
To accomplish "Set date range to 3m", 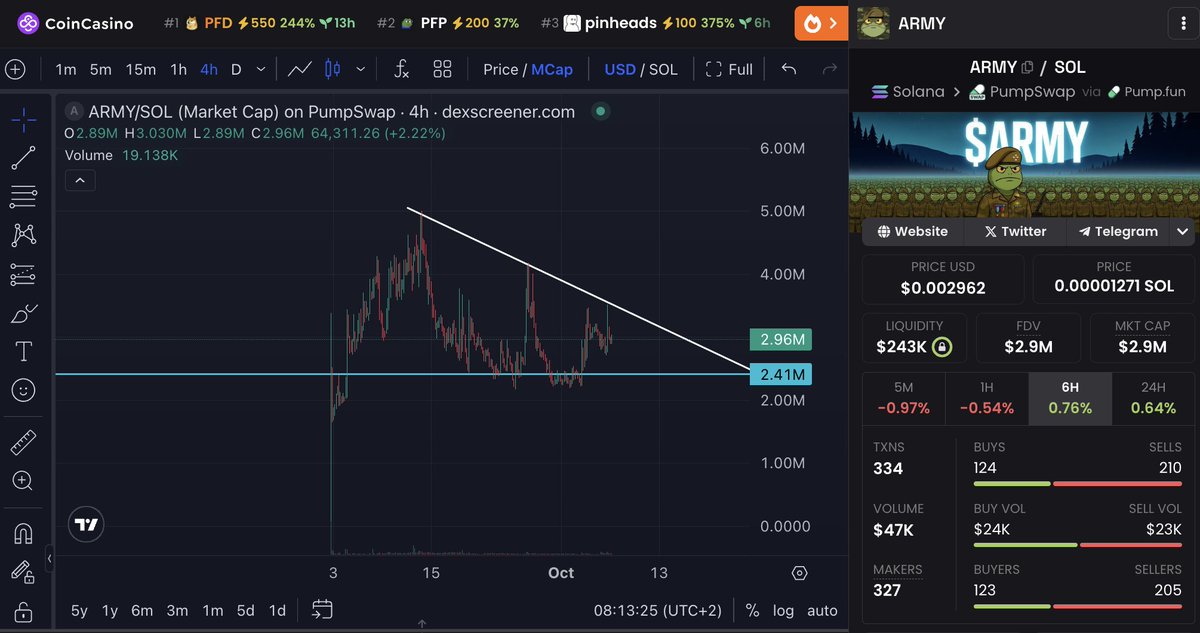I will pyautogui.click(x=177, y=610).
